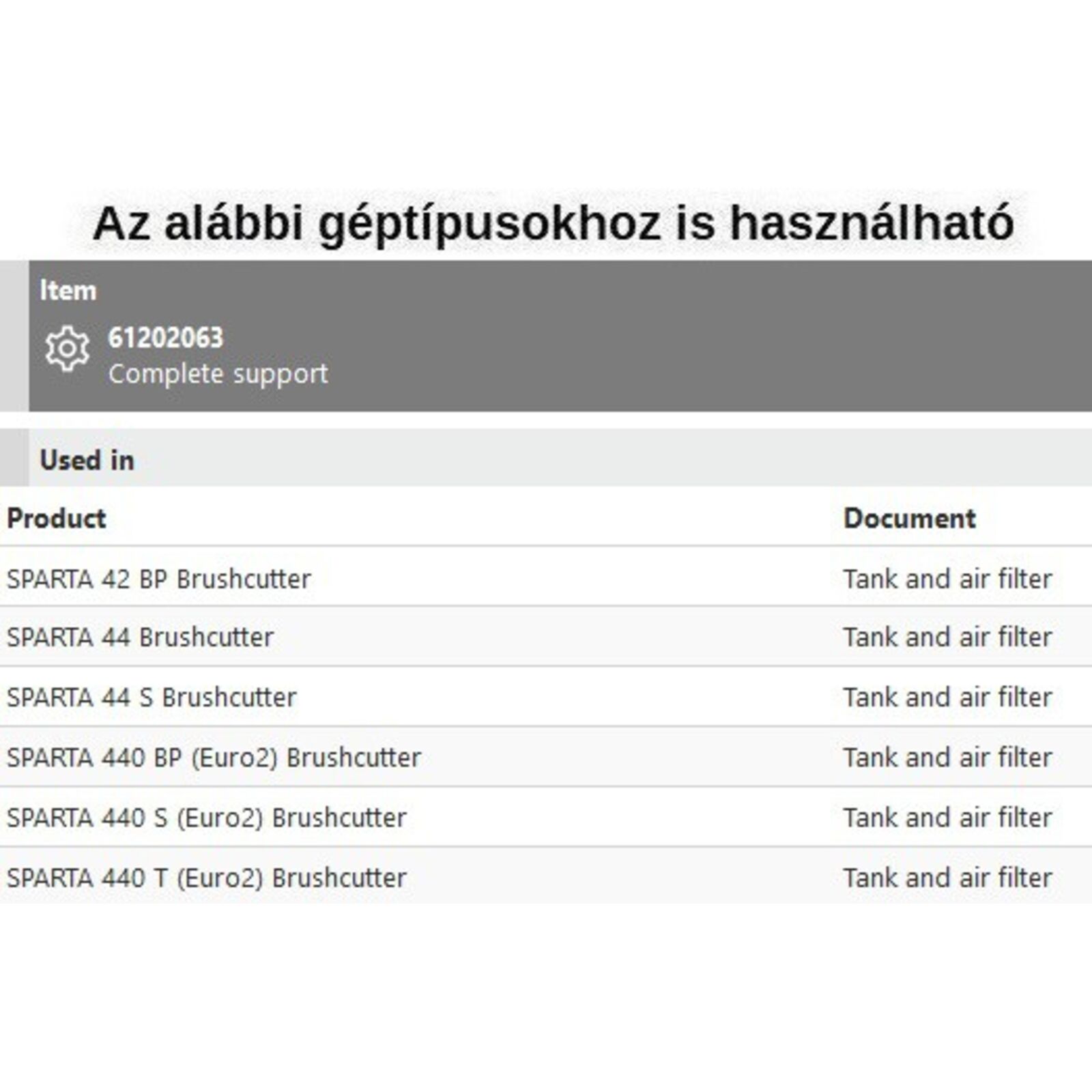The height and width of the screenshot is (1092, 1092).
Task: Open Tank and air filter for SPARTA 44 Brushcutter
Action: [x=947, y=637]
